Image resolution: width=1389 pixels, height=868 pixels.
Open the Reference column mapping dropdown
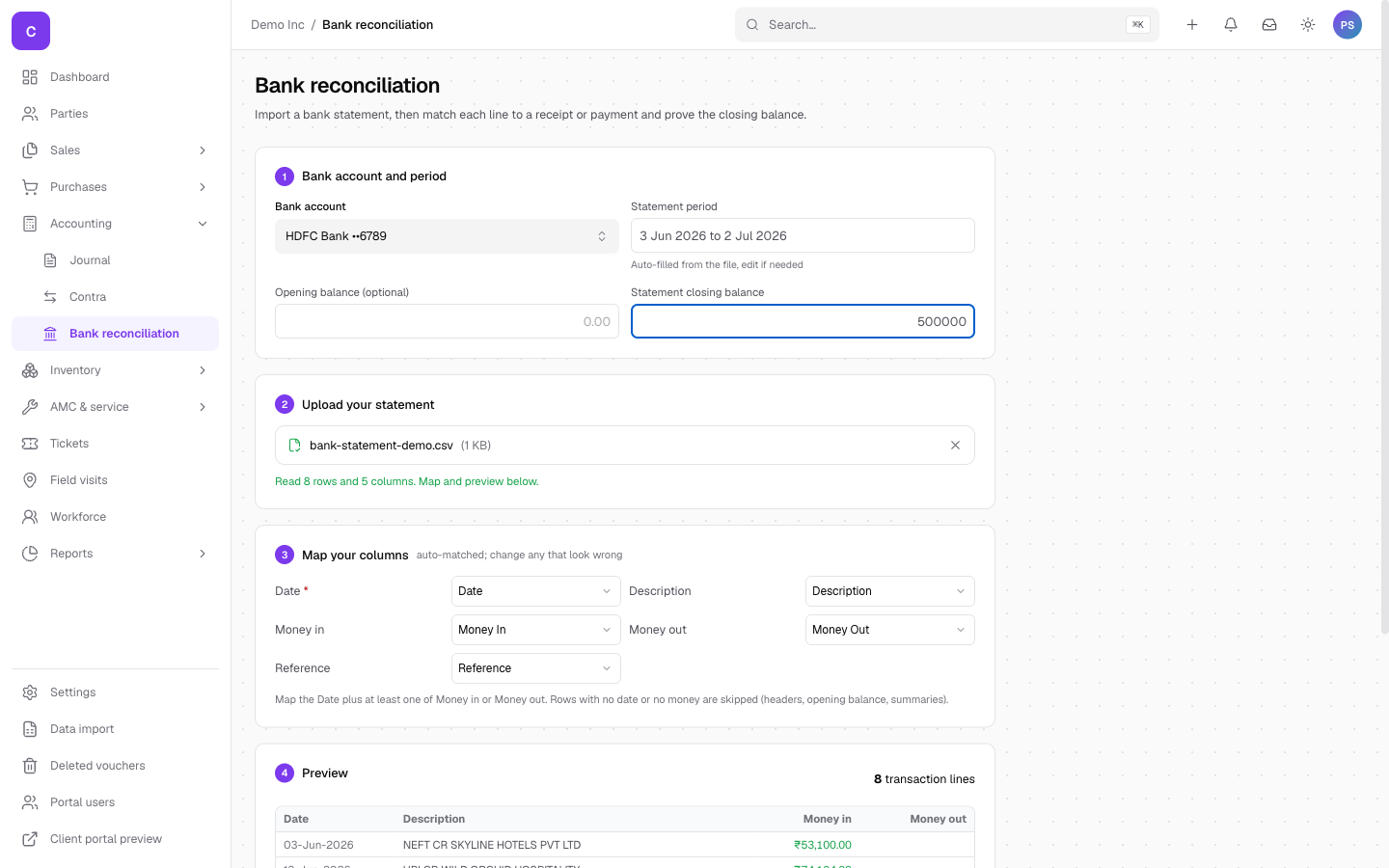click(535, 668)
